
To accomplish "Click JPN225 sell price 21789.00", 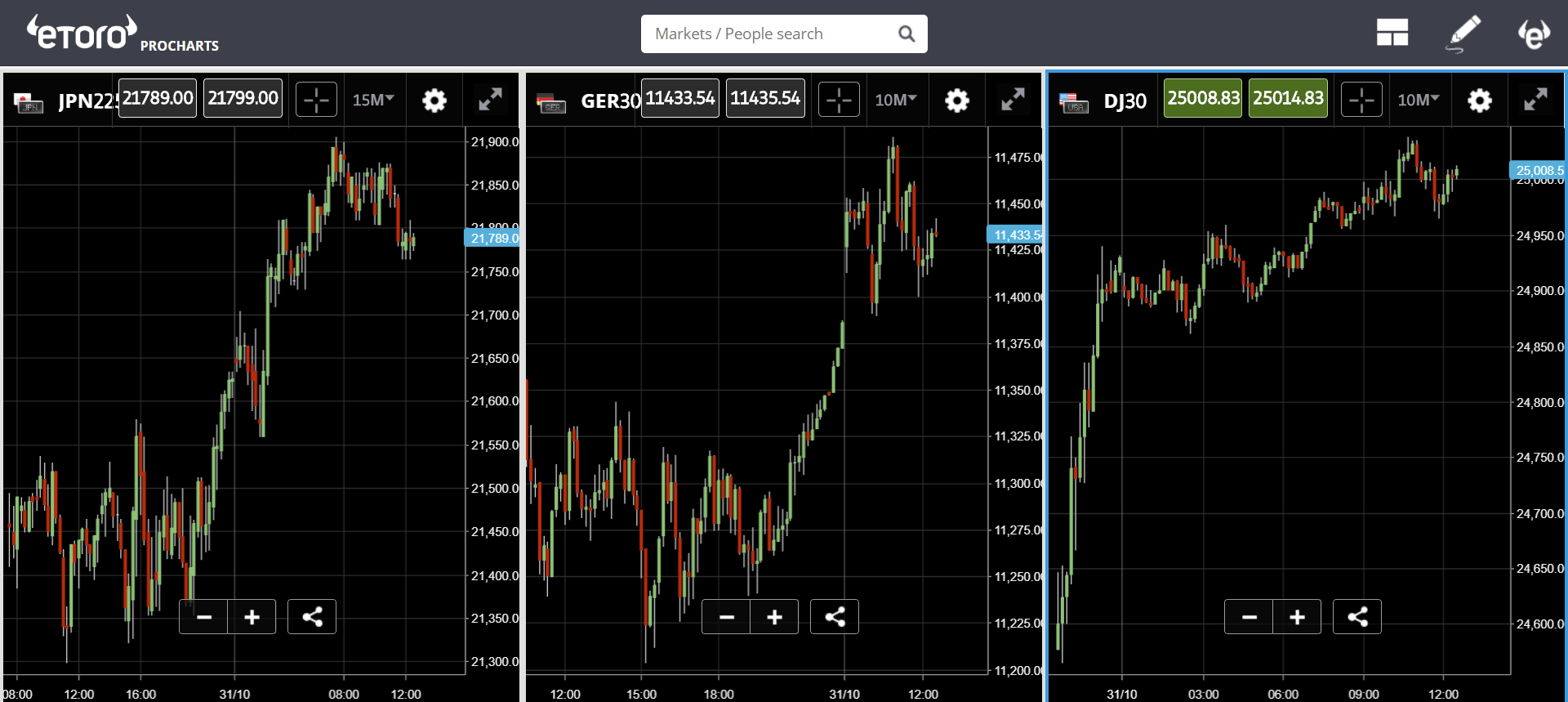I will point(158,98).
